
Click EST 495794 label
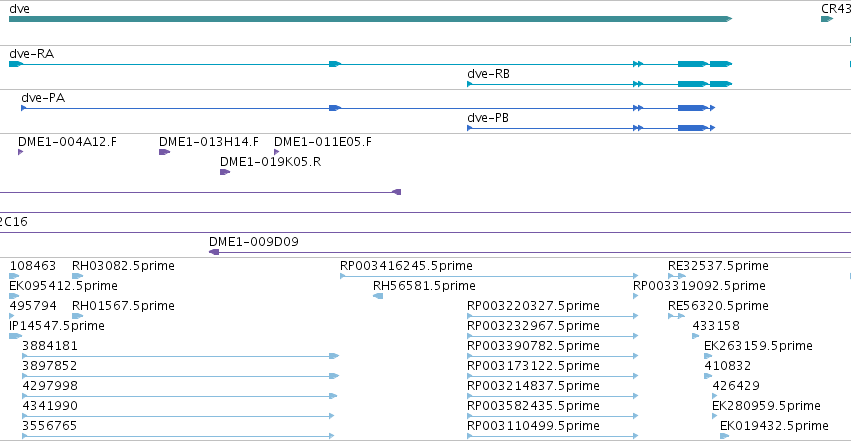(33, 306)
